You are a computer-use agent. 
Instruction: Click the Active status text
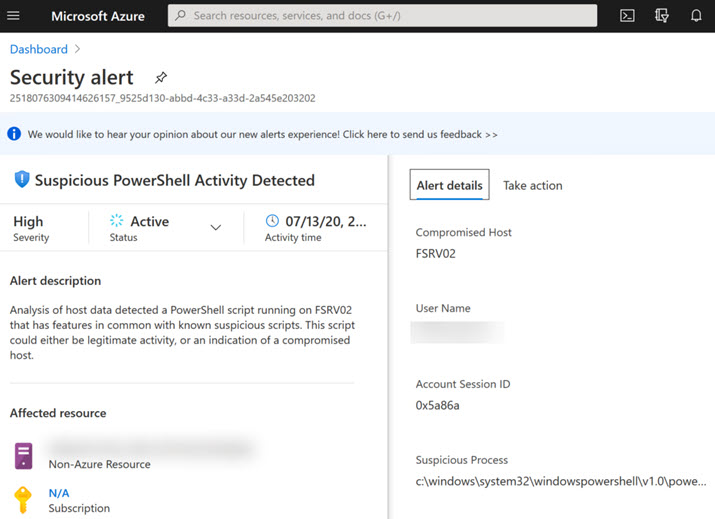click(x=150, y=221)
